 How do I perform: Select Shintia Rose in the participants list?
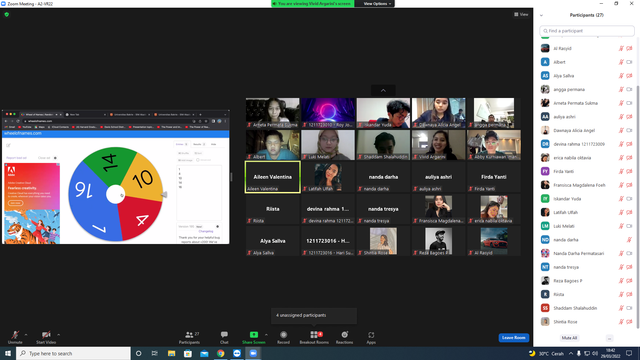pos(586,322)
